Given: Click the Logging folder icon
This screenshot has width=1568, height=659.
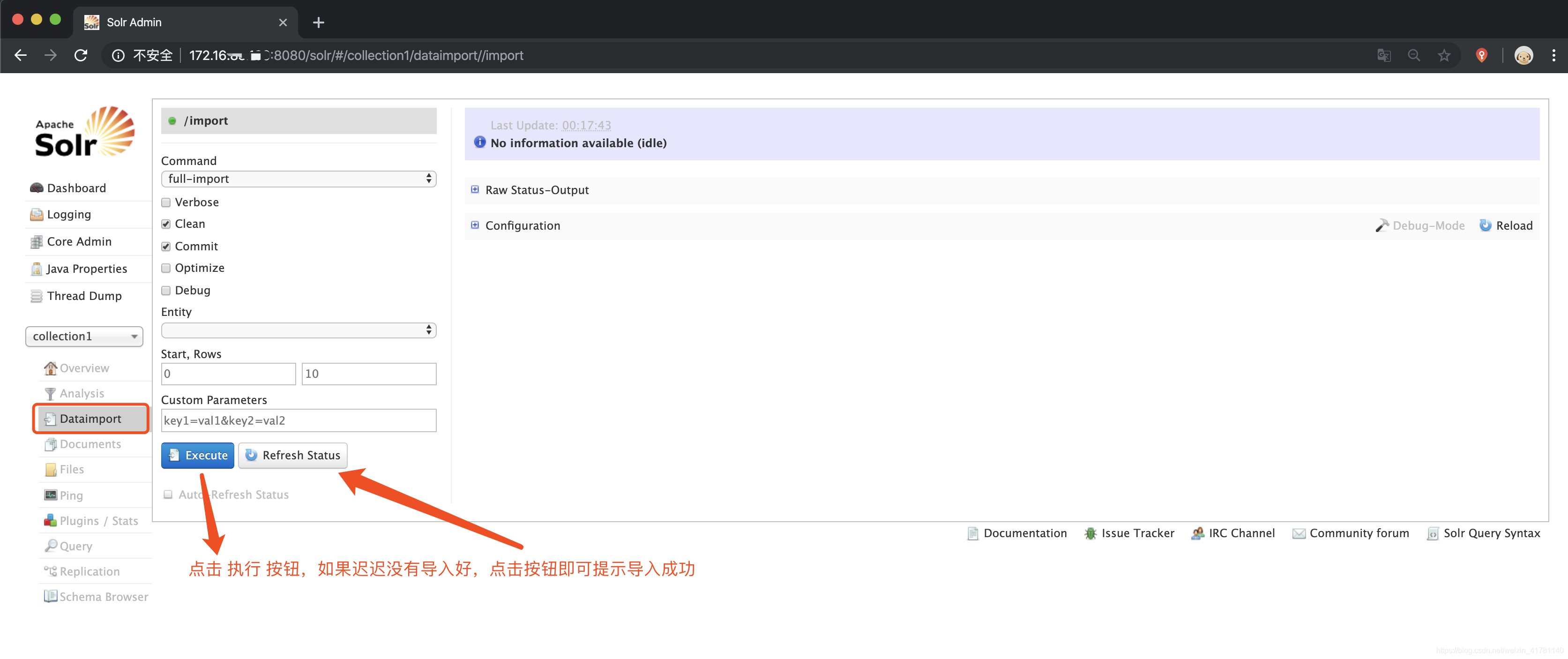Looking at the screenshot, I should click(37, 214).
